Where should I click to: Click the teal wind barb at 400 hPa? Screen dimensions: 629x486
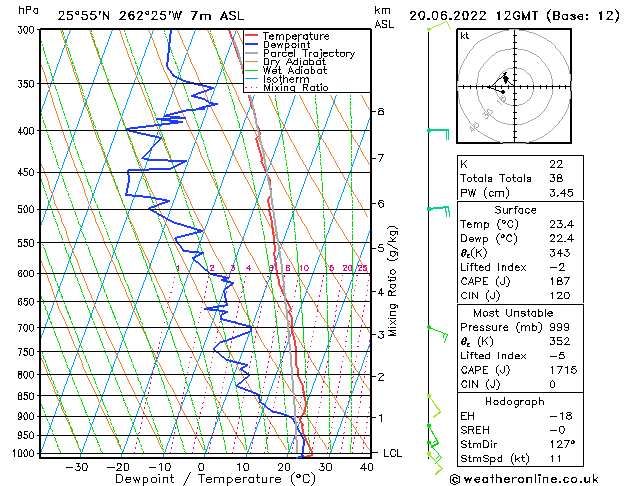pyautogui.click(x=438, y=134)
